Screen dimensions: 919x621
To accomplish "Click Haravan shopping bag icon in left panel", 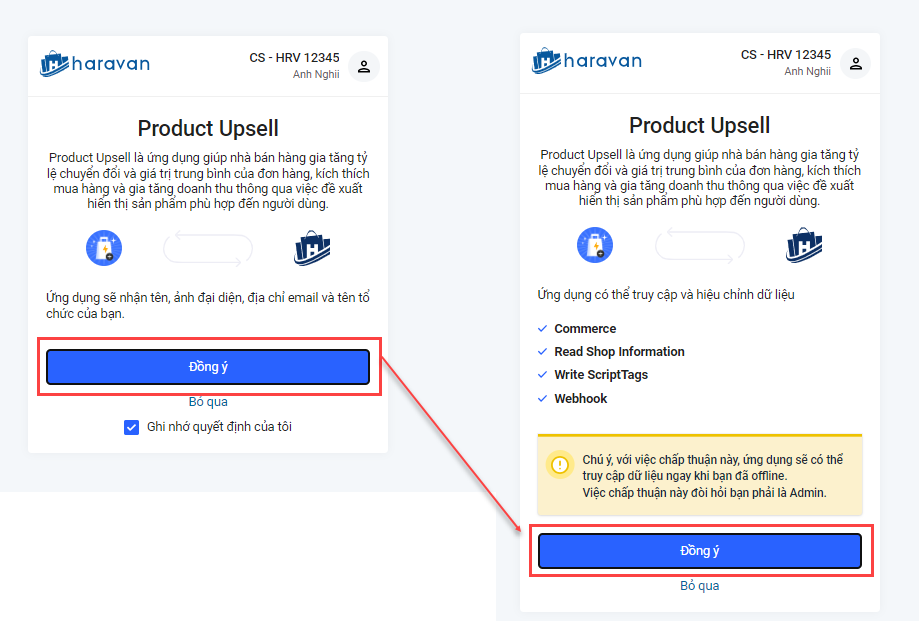I will [x=312, y=248].
